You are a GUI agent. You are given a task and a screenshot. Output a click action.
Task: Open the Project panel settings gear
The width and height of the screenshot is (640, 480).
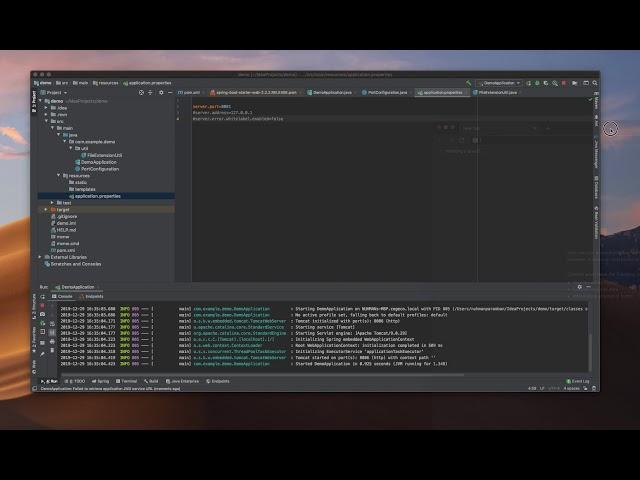(161, 93)
